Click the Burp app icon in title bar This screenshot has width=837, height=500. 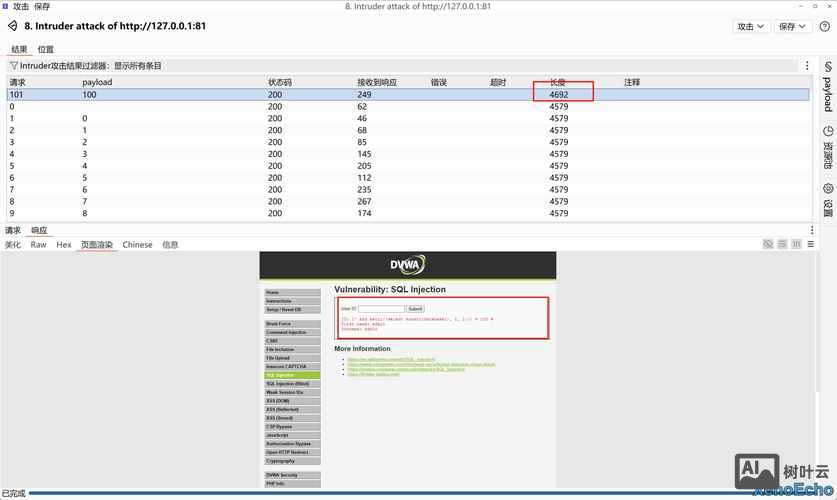coord(5,6)
